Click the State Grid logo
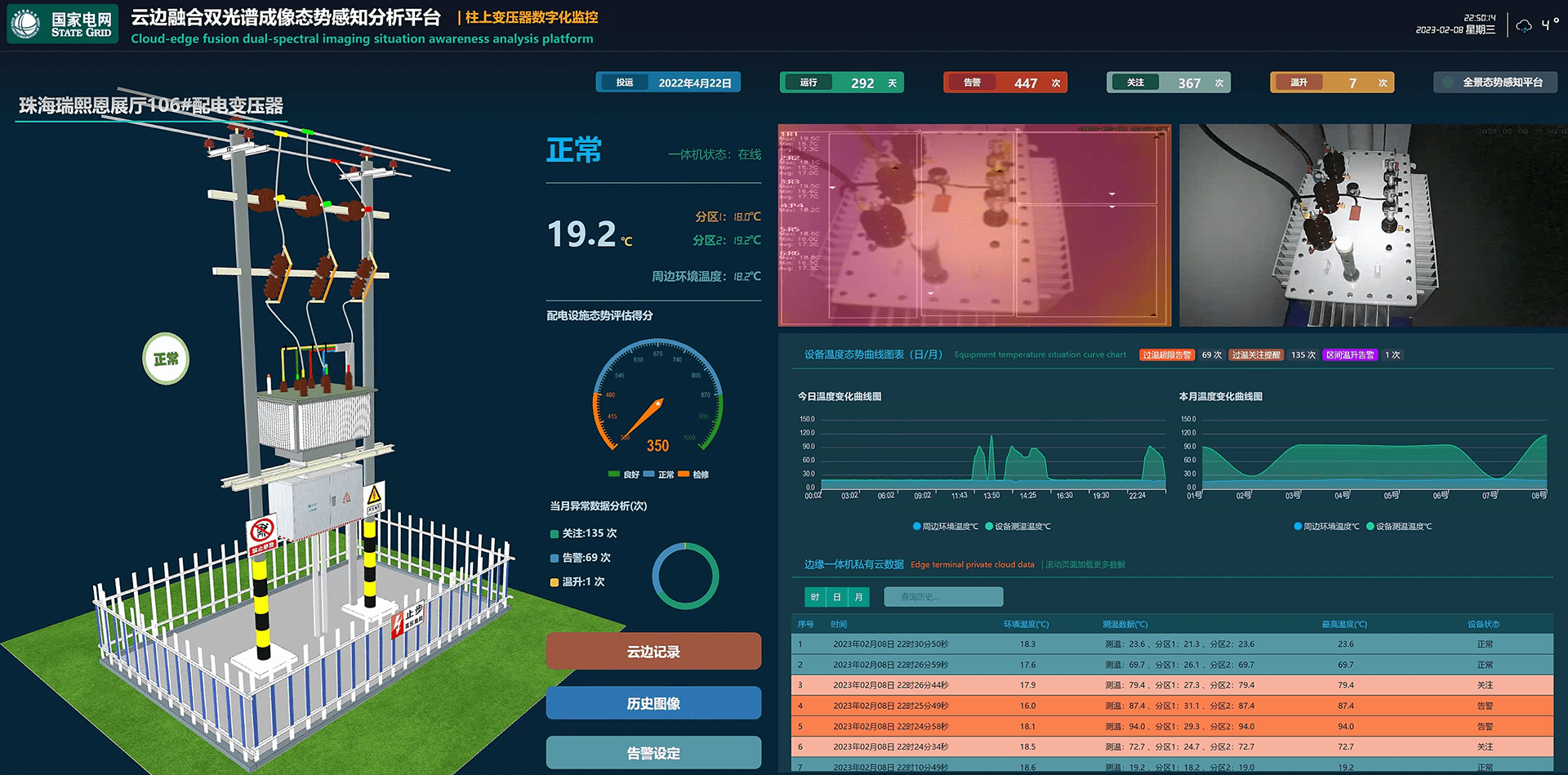Viewport: 1568px width, 775px height. pyautogui.click(x=26, y=24)
